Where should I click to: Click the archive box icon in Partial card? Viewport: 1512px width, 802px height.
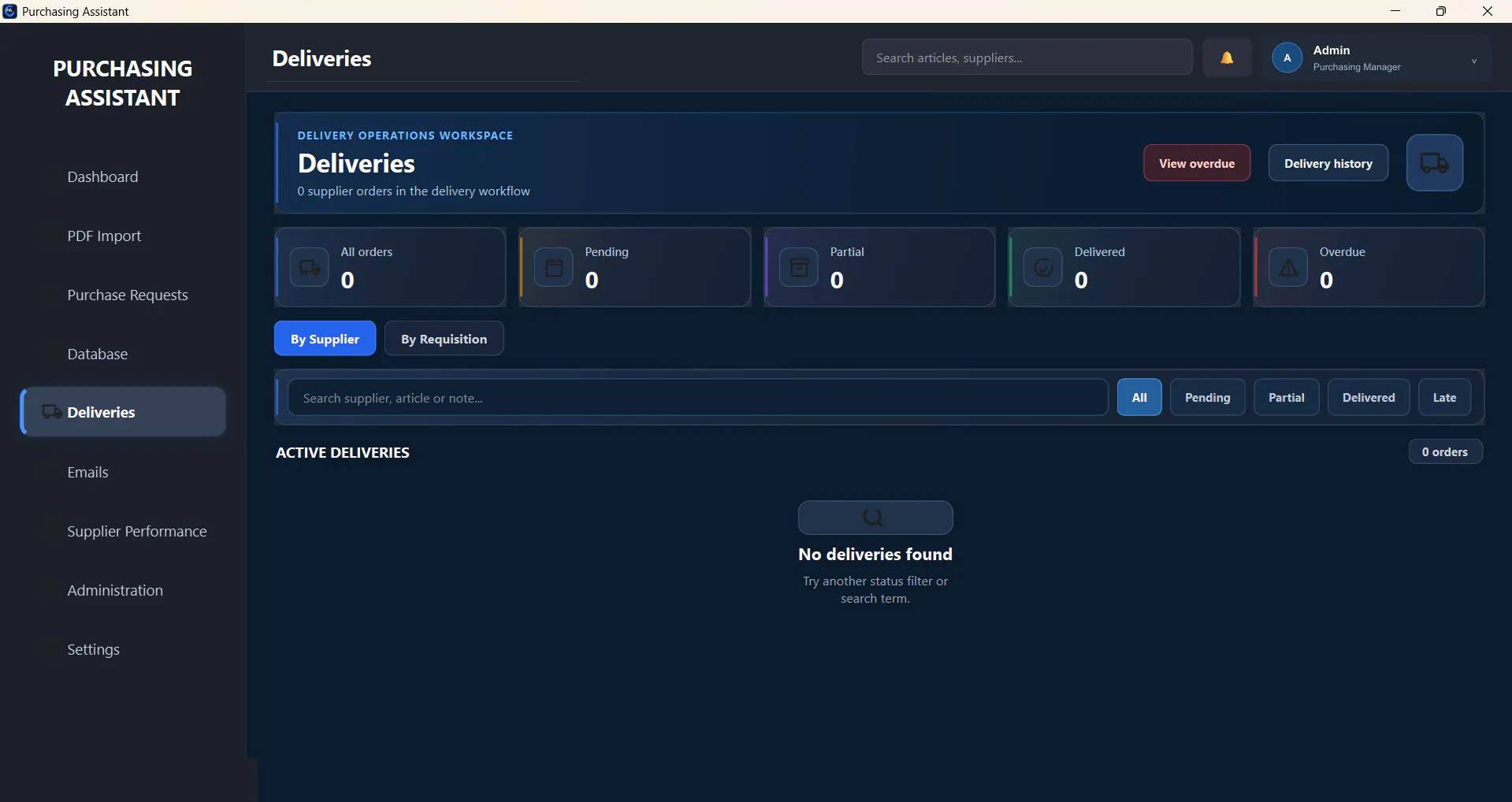pos(799,268)
